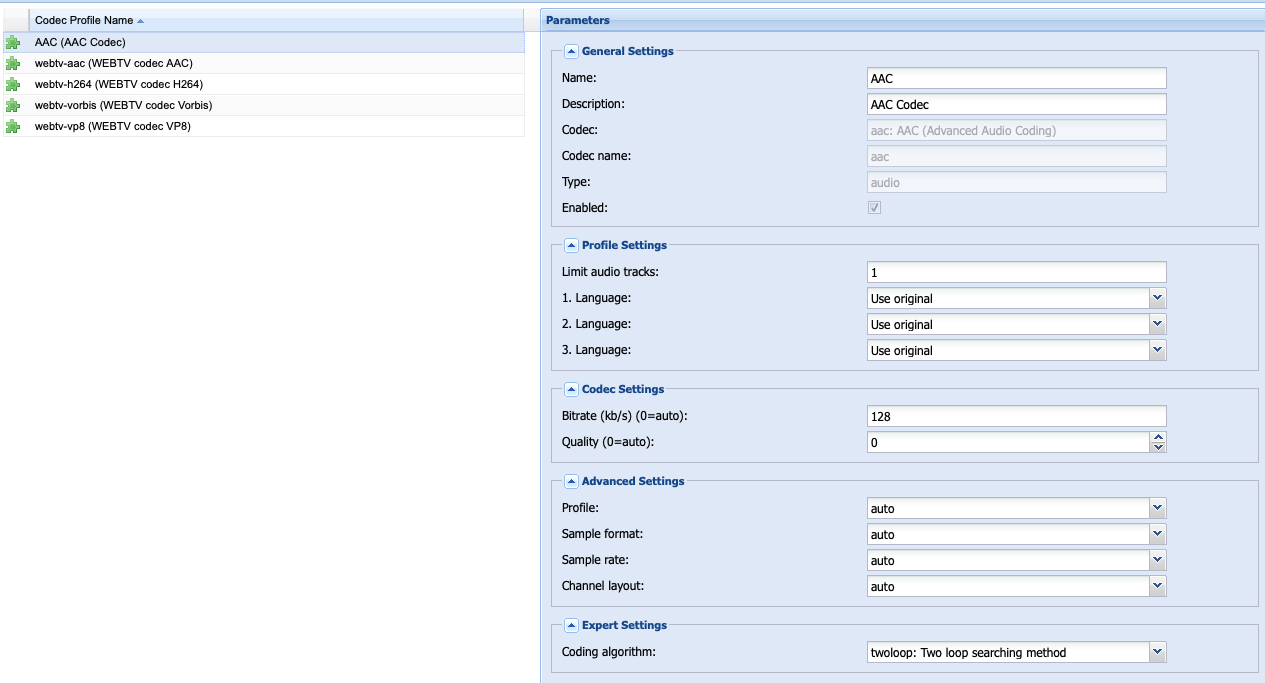Collapse the General Settings section
The width and height of the screenshot is (1265, 683).
[x=571, y=51]
